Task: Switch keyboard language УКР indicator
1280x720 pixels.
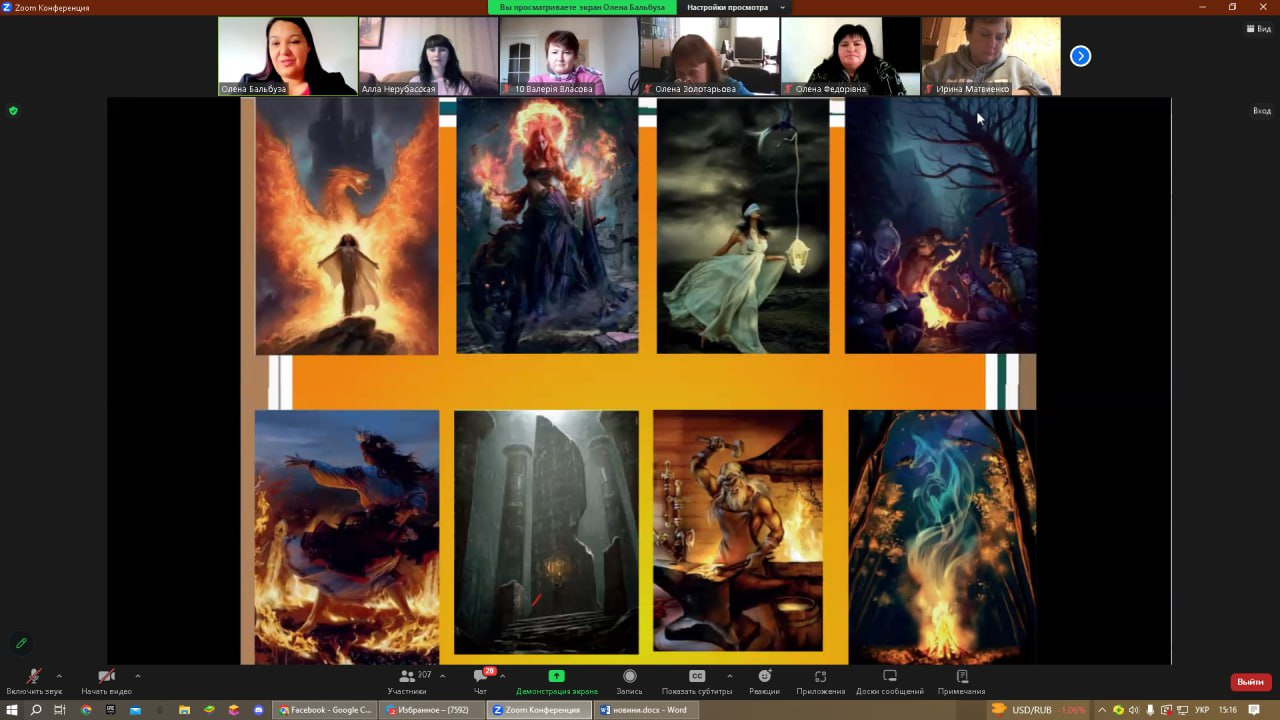Action: (1202, 710)
